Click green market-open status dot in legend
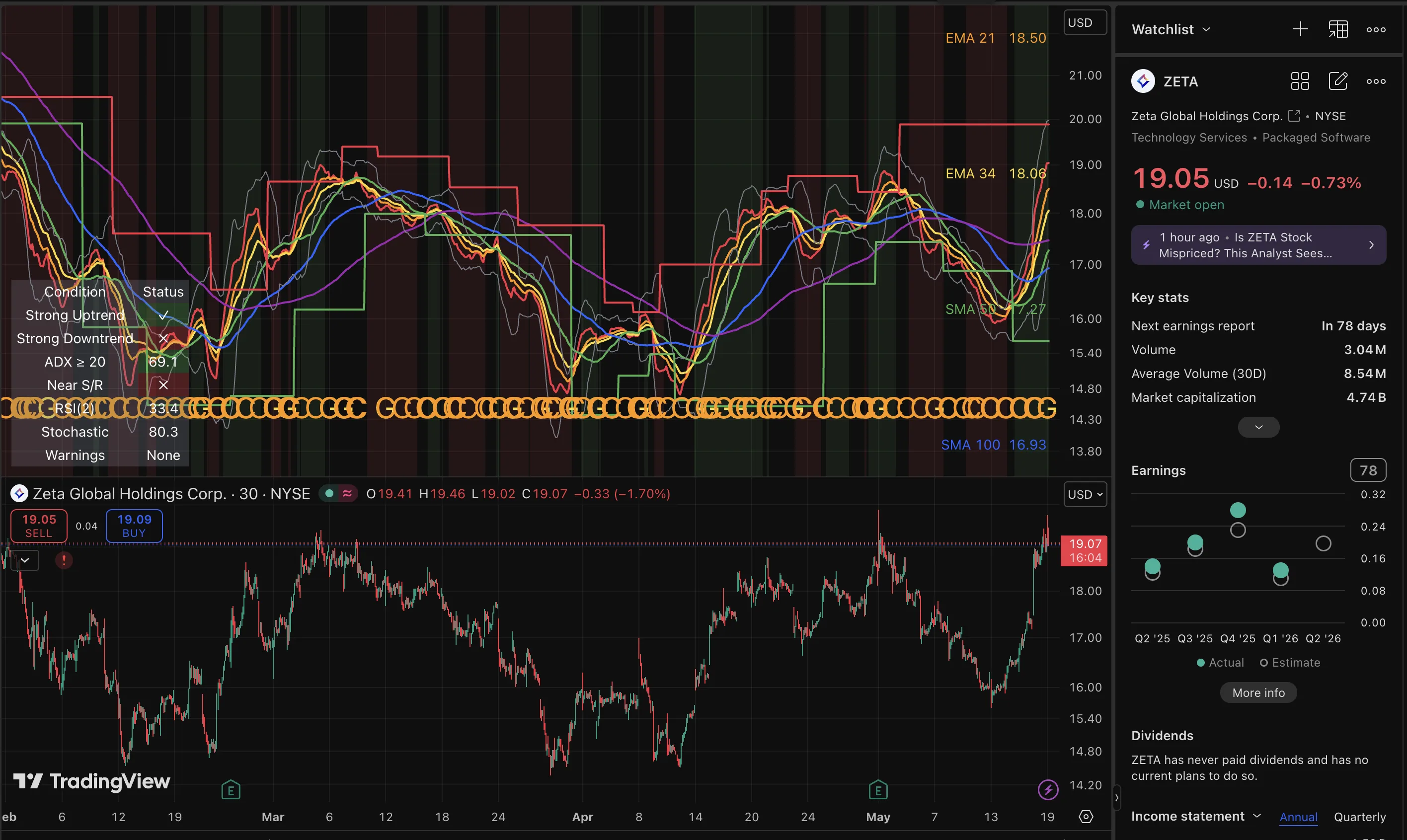Viewport: 1407px width, 840px height. [x=329, y=494]
